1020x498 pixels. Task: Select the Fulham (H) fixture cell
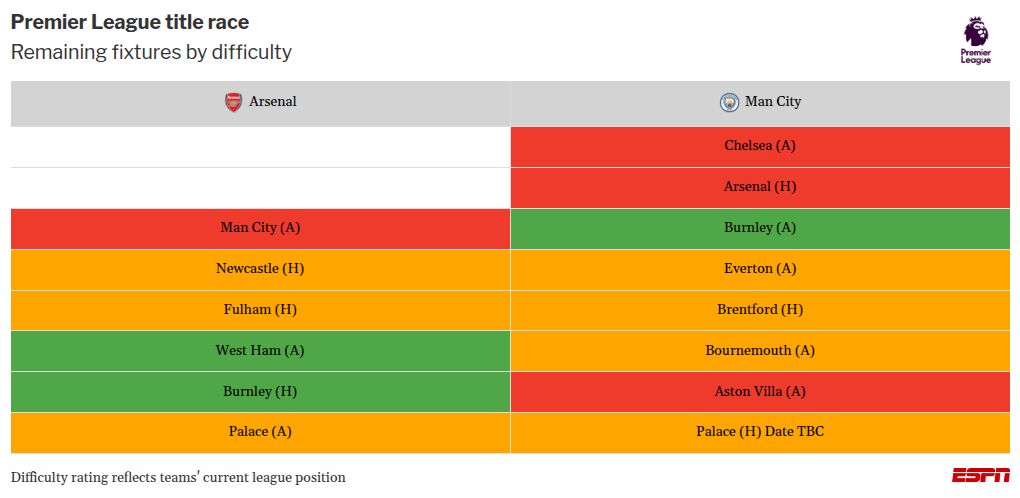pos(260,310)
